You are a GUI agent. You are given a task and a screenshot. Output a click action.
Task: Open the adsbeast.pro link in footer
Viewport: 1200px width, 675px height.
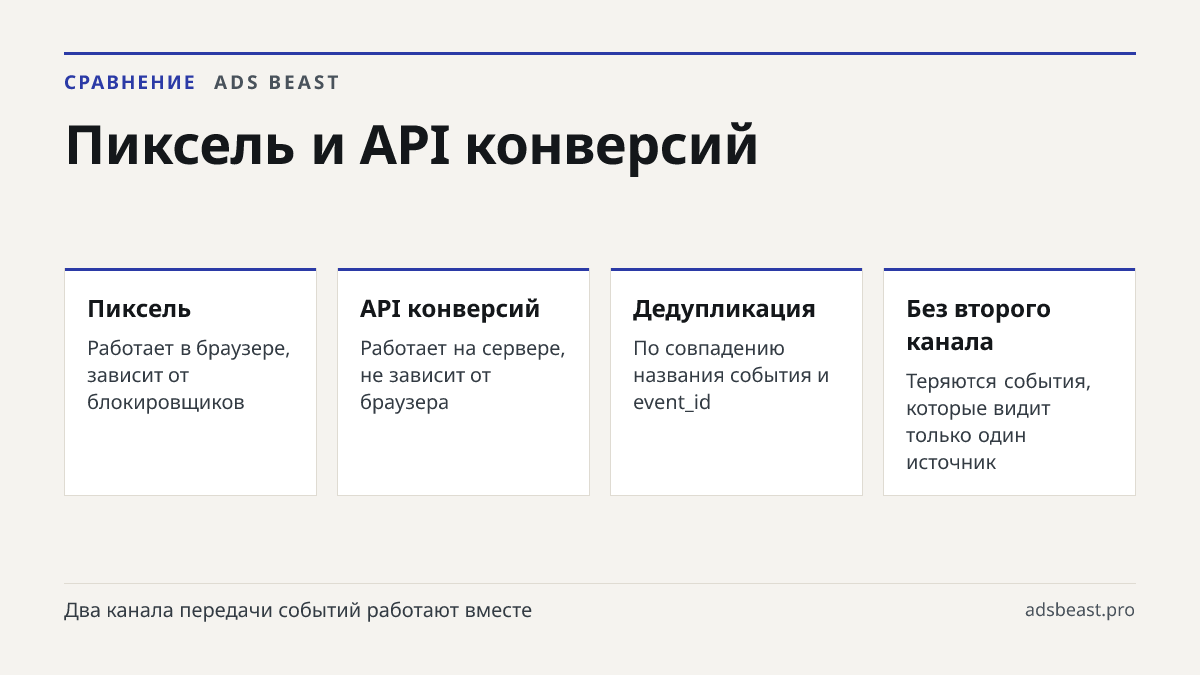click(x=1080, y=610)
